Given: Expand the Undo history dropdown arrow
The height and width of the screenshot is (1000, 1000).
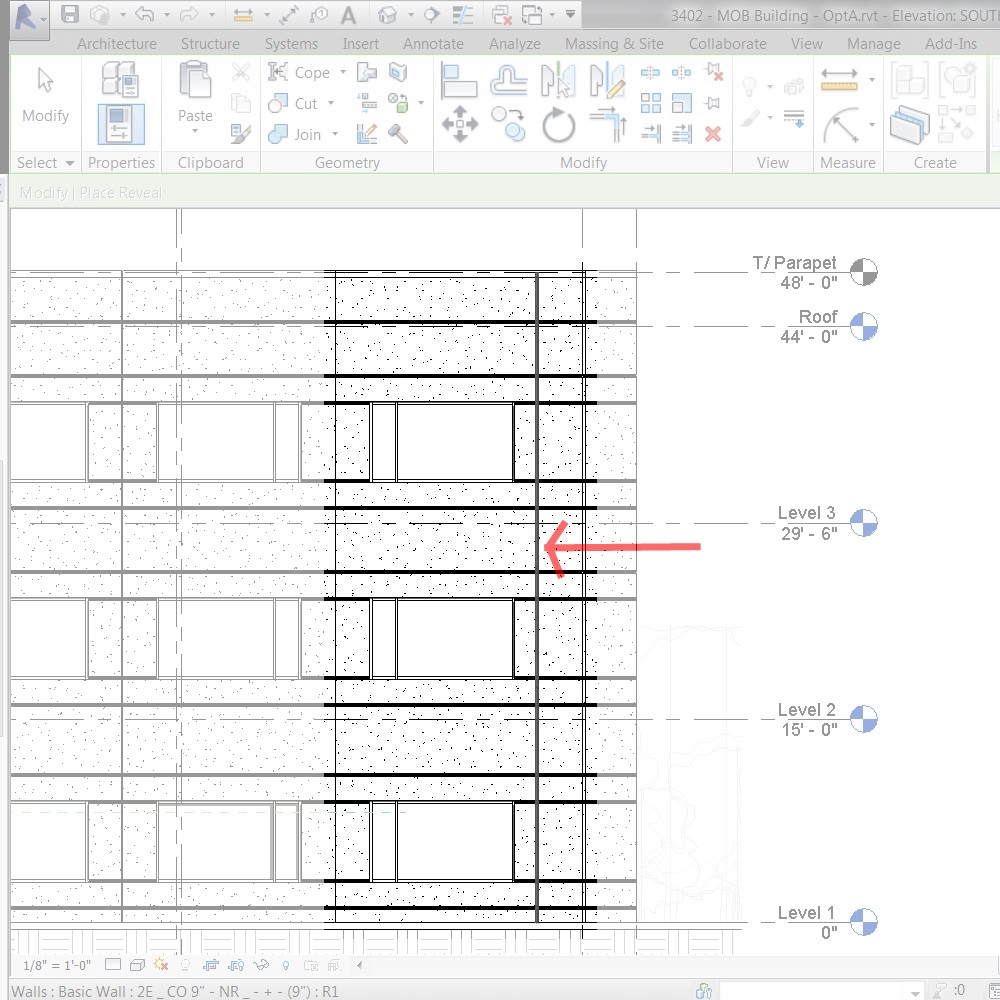Looking at the screenshot, I should 166,14.
